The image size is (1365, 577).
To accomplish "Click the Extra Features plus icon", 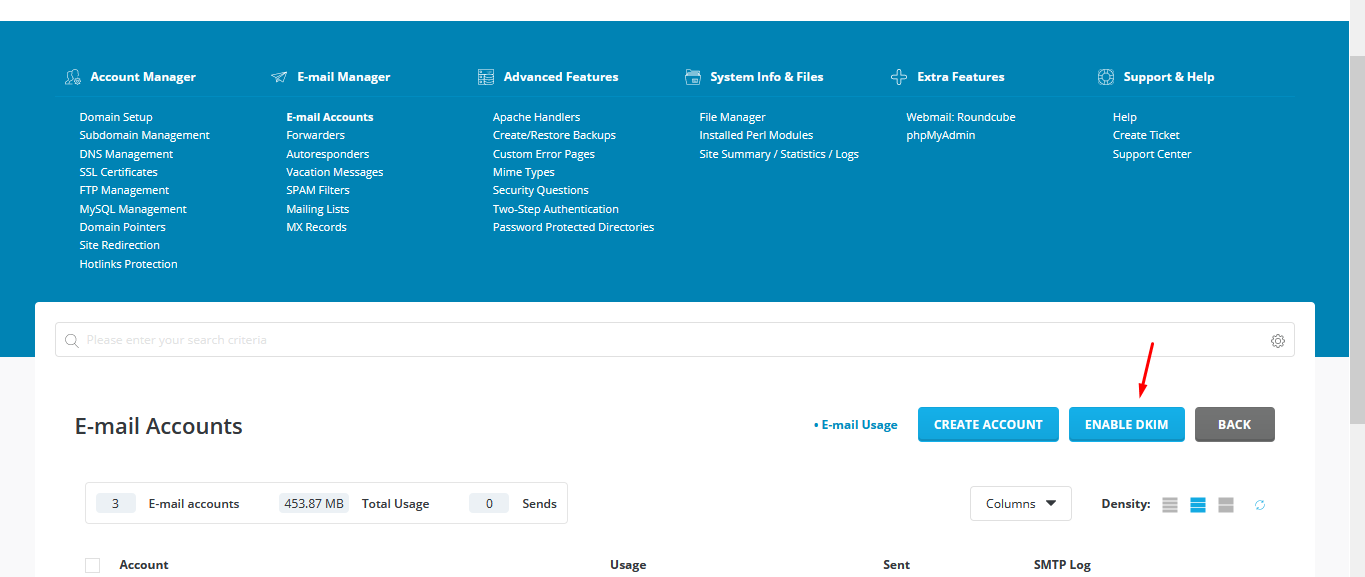I will (898, 76).
